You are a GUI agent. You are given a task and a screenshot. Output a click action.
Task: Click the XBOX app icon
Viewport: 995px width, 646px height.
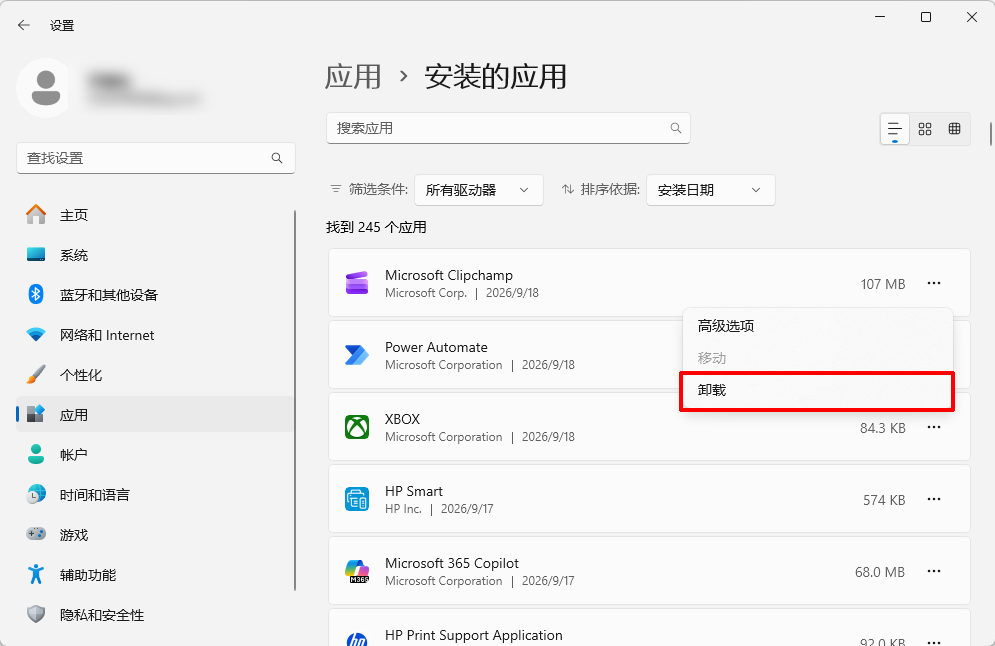(x=357, y=427)
